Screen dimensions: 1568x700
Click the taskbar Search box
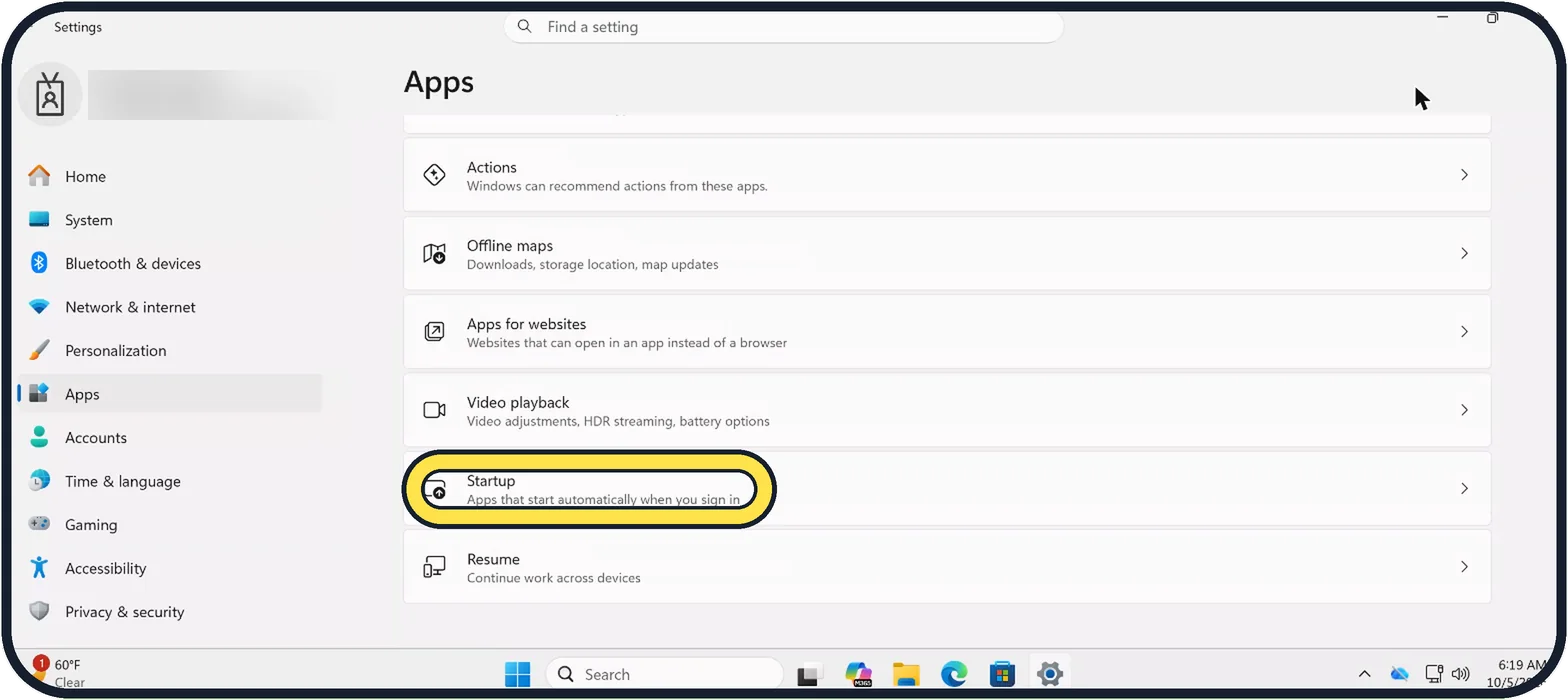coord(664,674)
